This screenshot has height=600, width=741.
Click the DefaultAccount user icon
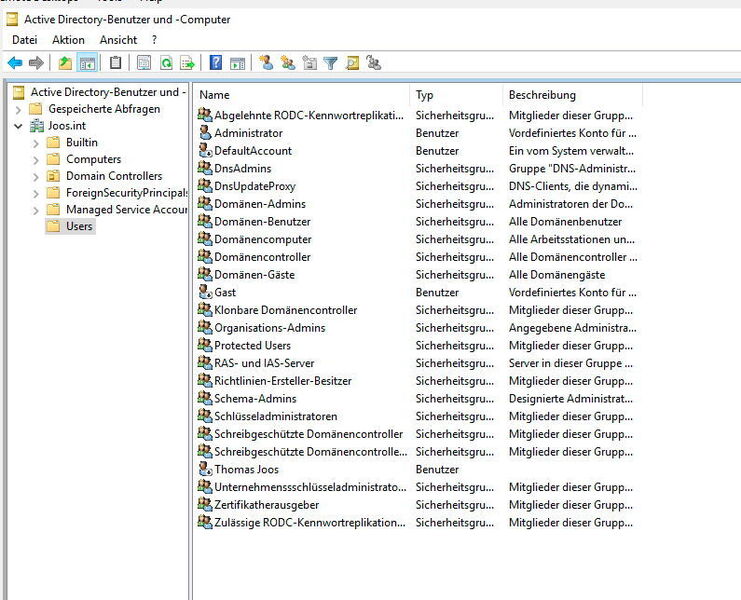(205, 150)
